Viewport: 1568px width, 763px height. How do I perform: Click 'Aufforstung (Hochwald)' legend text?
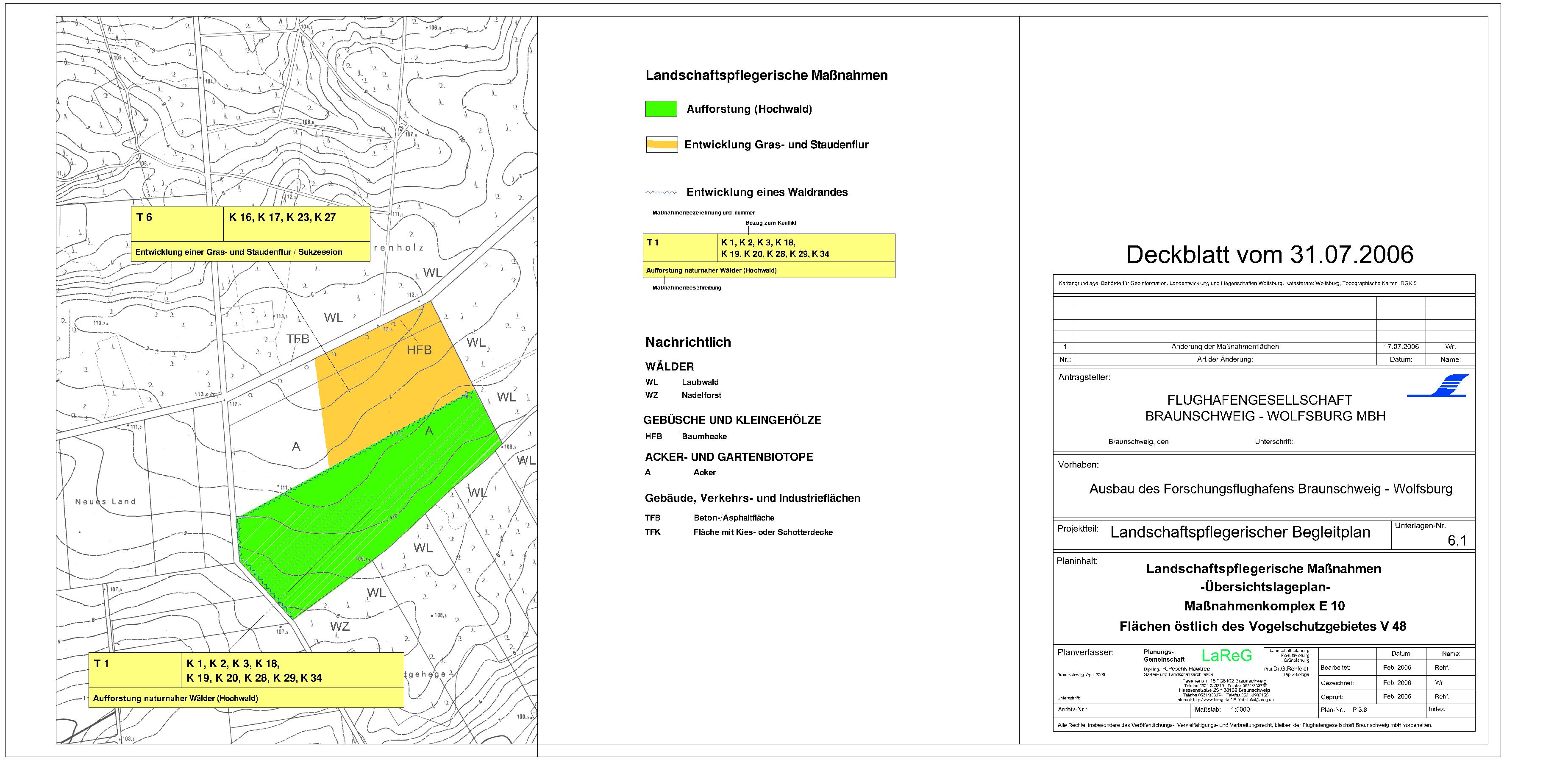(749, 110)
